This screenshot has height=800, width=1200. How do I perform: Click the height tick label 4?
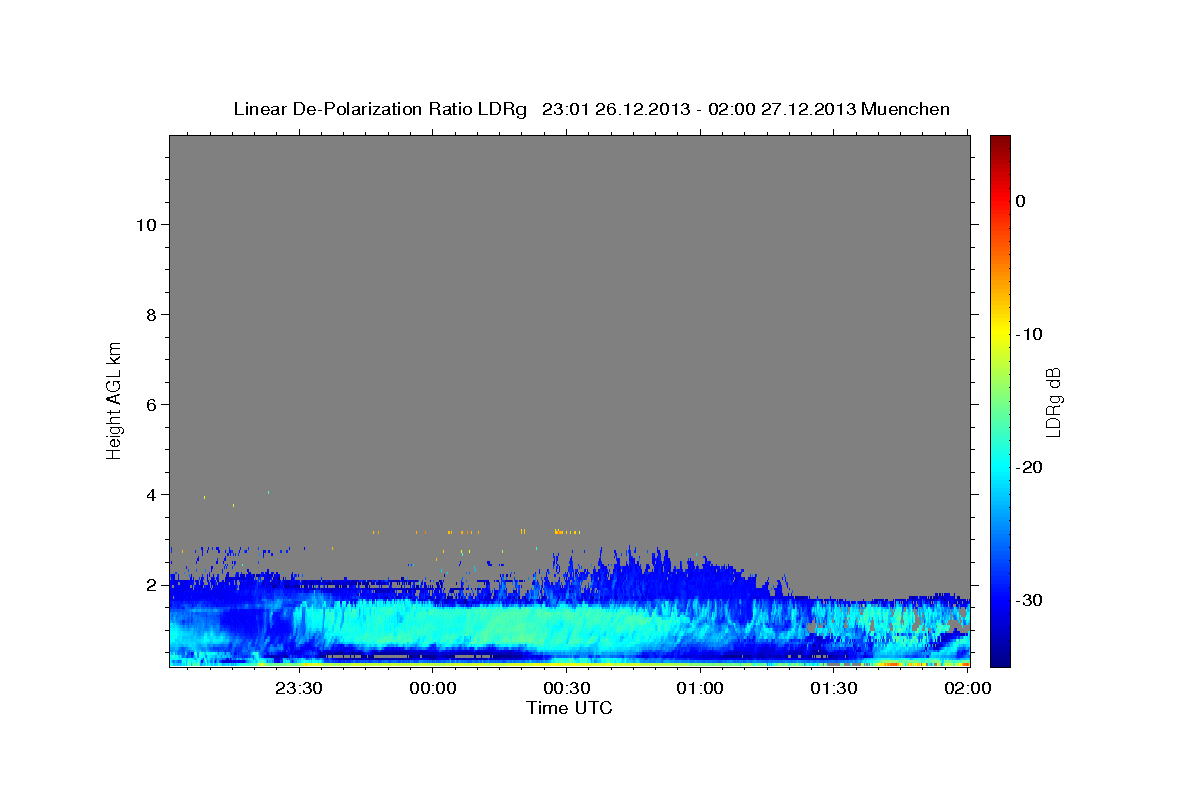click(152, 495)
